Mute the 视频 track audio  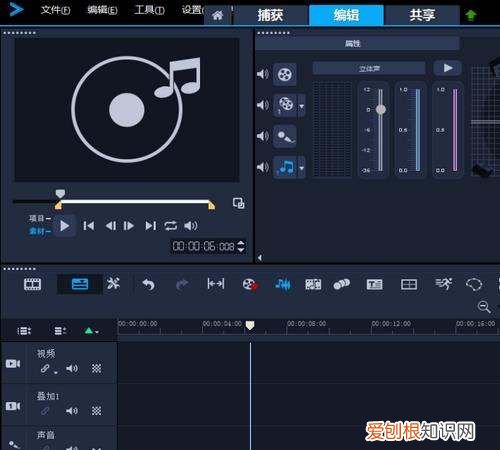72,368
